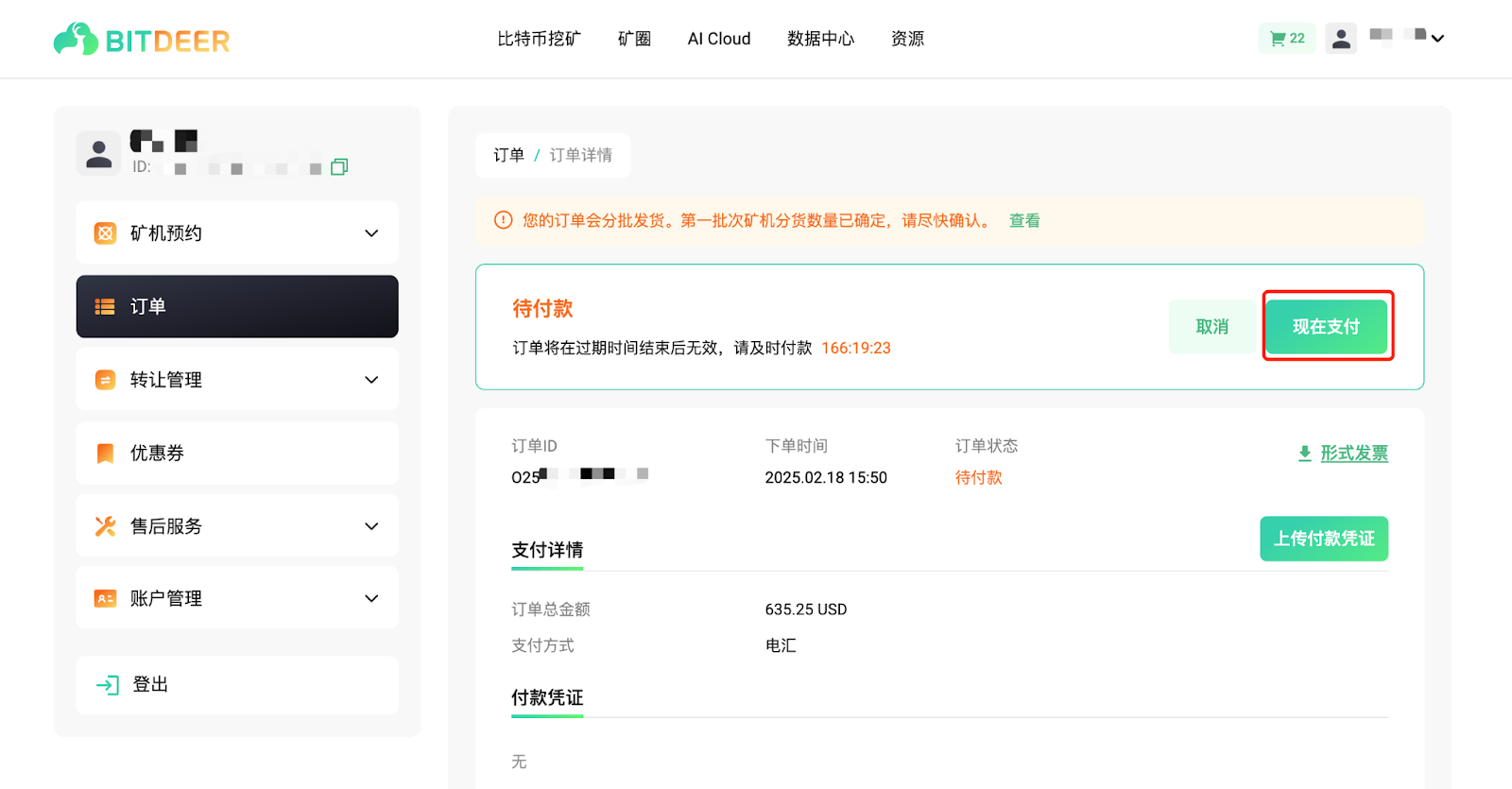Click the 待付款 heading
1512x789 pixels.
tap(542, 308)
